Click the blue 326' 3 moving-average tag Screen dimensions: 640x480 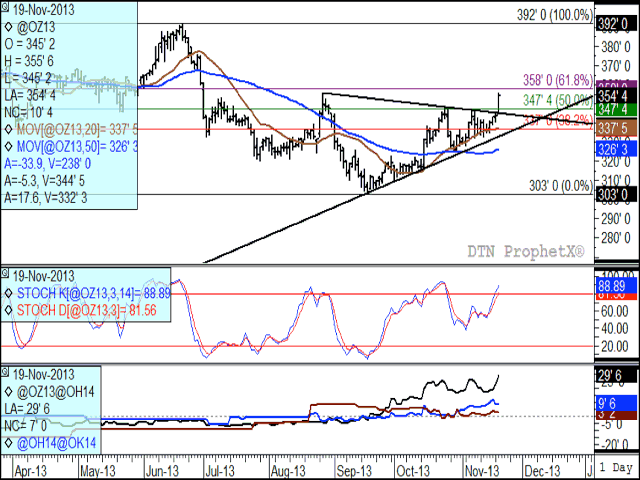tap(616, 149)
